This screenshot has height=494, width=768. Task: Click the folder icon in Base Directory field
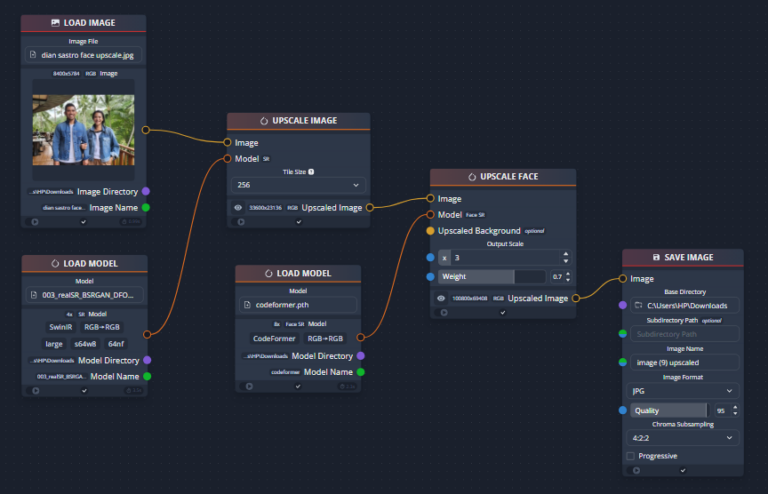[638, 305]
